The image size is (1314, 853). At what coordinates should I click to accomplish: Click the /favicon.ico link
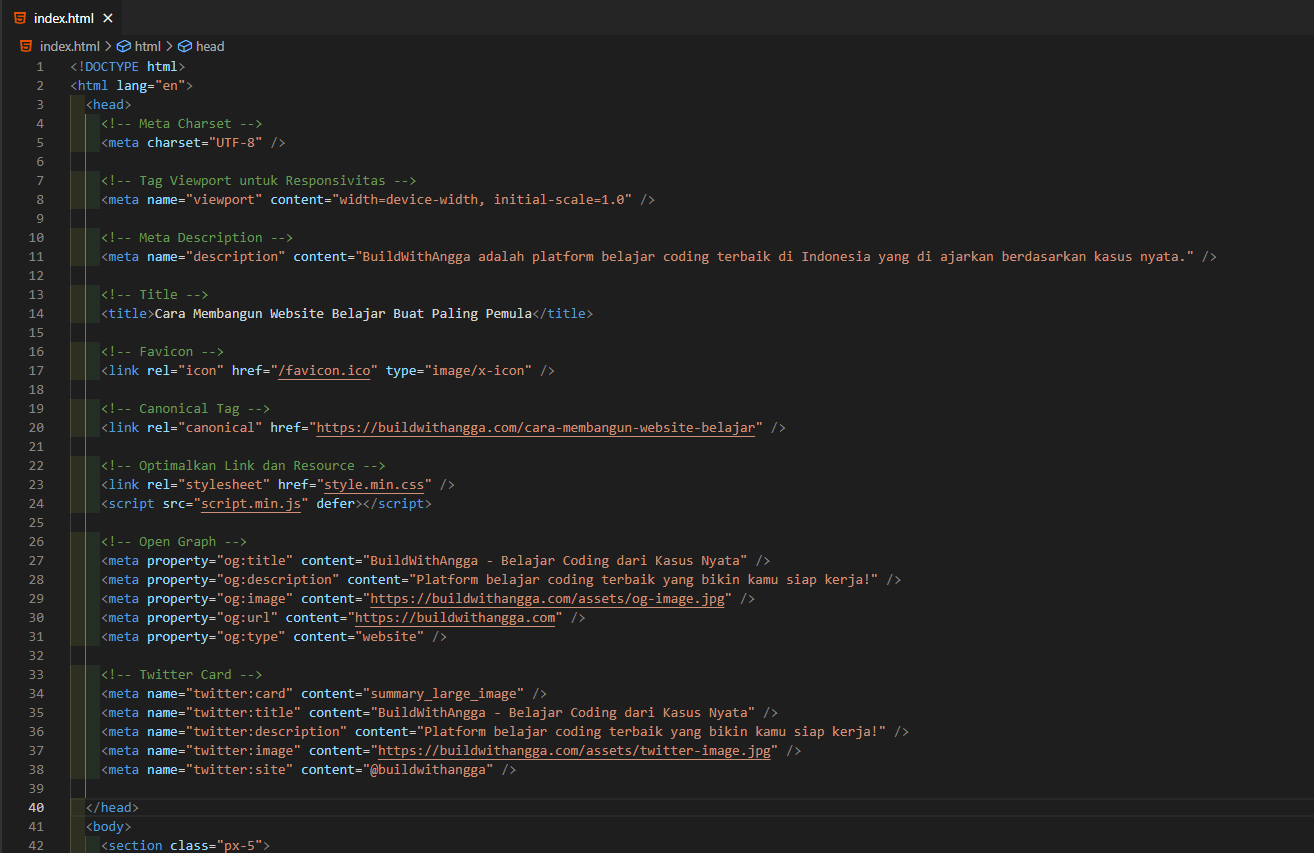pyautogui.click(x=324, y=370)
